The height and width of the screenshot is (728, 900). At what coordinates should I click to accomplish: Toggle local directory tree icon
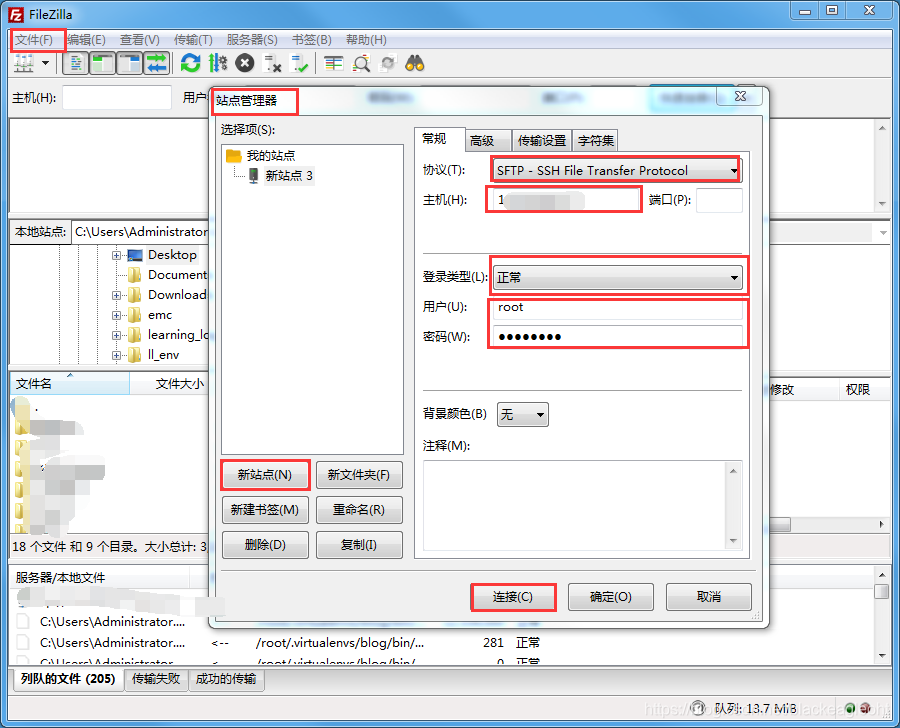tap(103, 63)
